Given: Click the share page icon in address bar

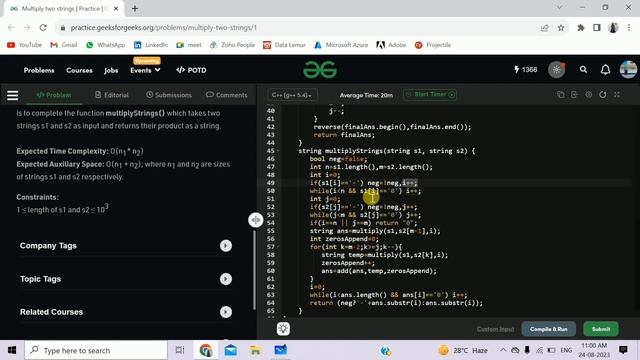Looking at the screenshot, I should coord(544,28).
